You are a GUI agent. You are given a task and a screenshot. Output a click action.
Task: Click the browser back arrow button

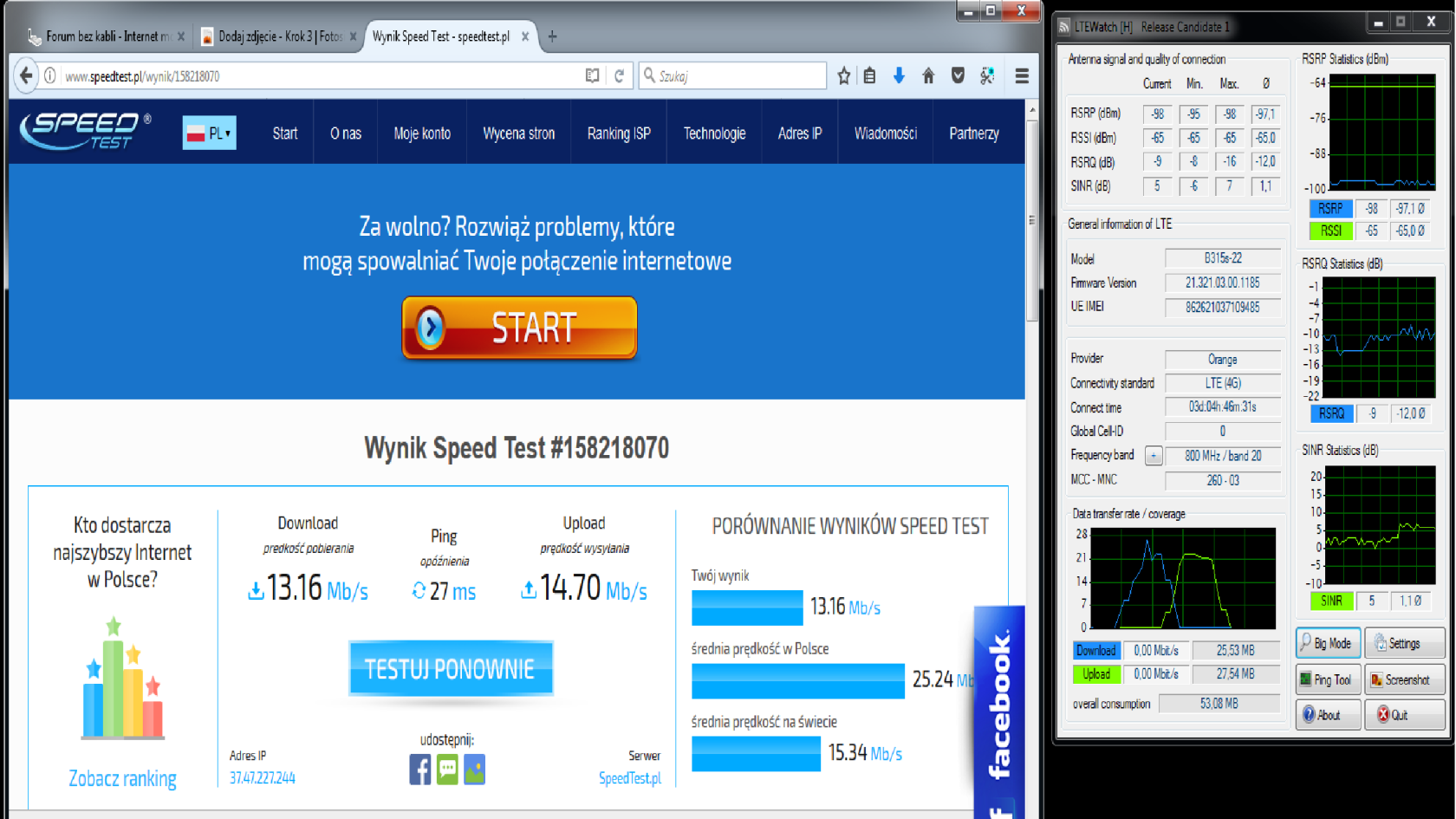26,76
